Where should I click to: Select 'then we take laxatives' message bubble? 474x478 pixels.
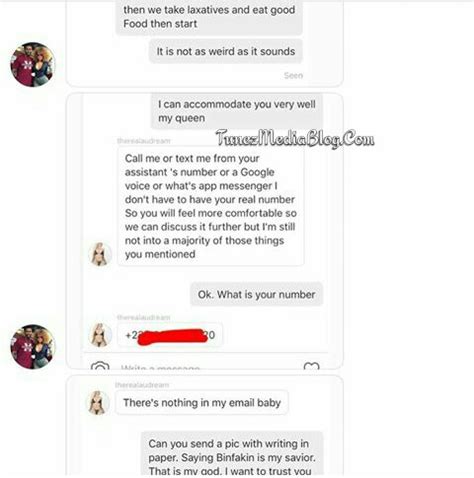(209, 17)
